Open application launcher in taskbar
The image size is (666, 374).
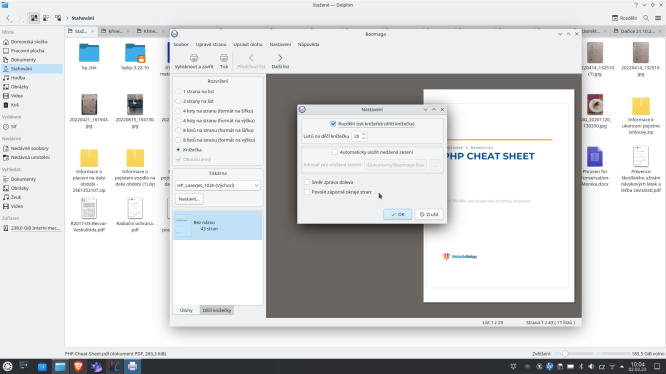[x=7, y=366]
